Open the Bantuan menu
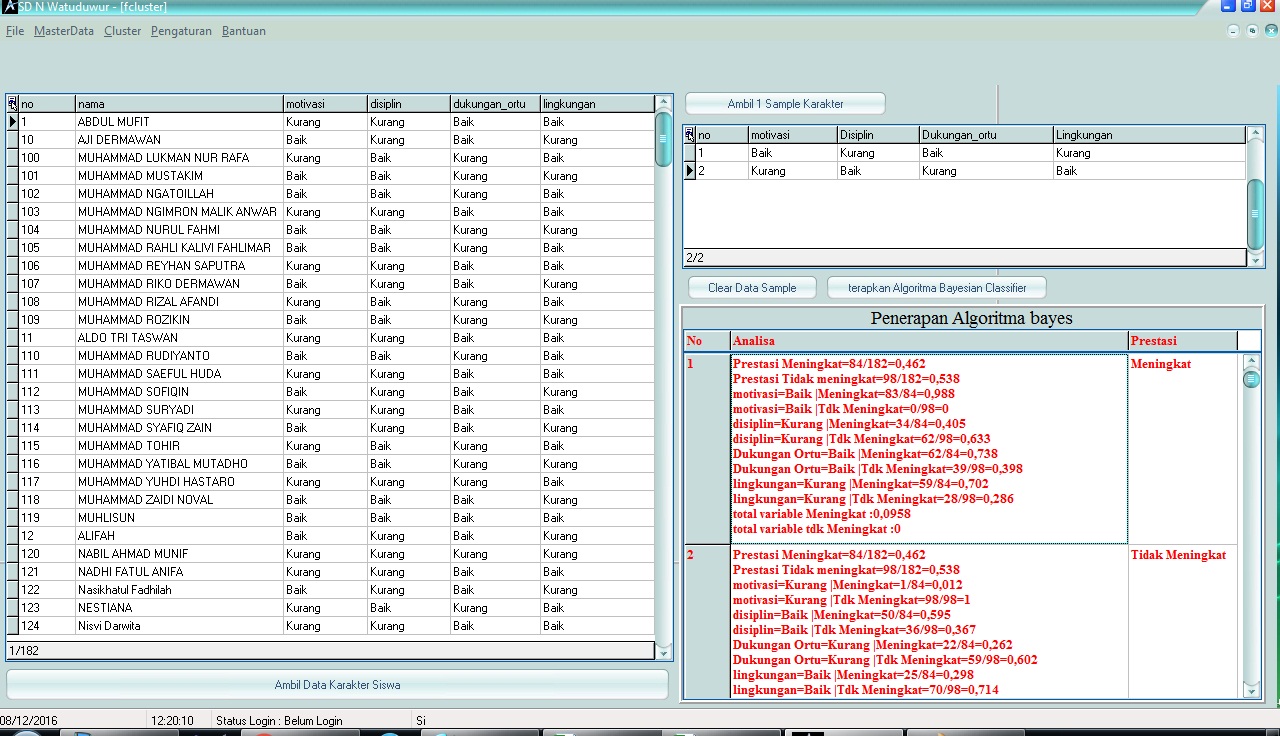Screen dimensions: 1280x736 pyautogui.click(x=244, y=31)
